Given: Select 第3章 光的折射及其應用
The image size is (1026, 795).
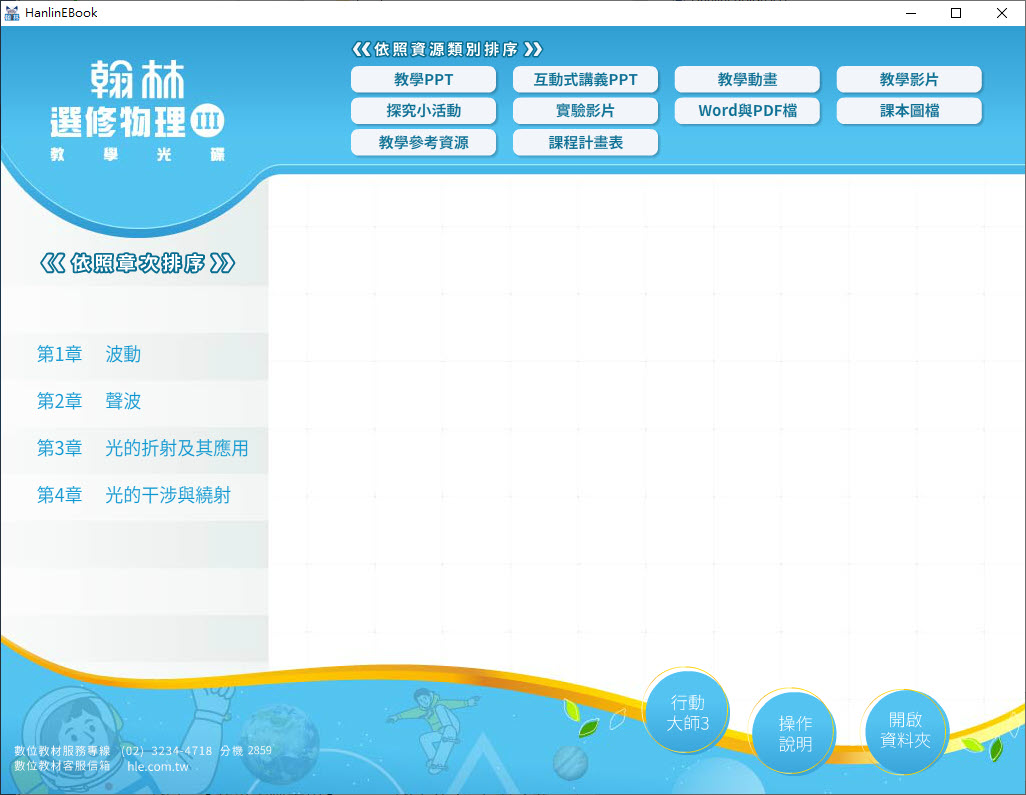Looking at the screenshot, I should coord(142,448).
